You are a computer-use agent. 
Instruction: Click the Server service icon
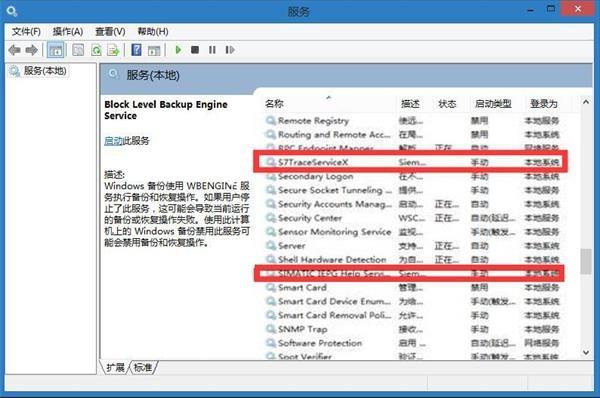tap(271, 246)
